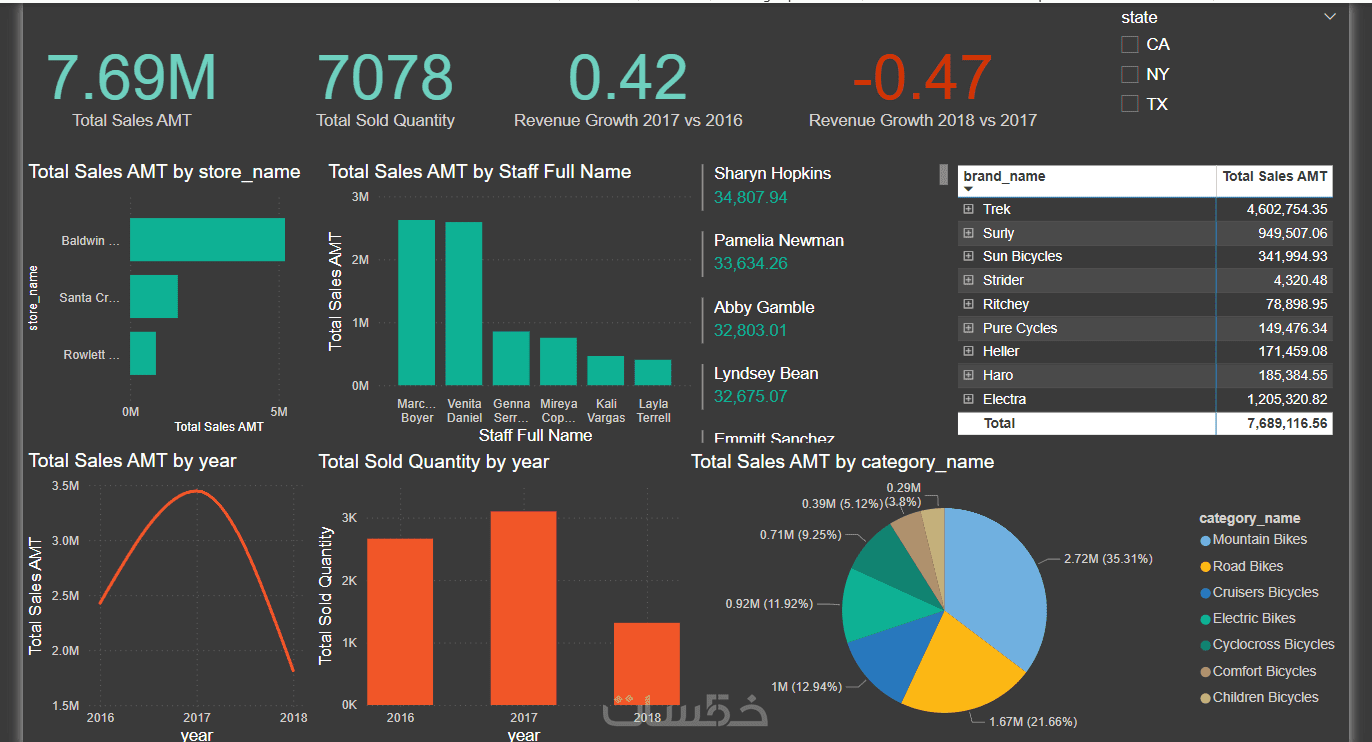The width and height of the screenshot is (1372, 742).
Task: Expand the Haro brand row
Action: [x=968, y=375]
